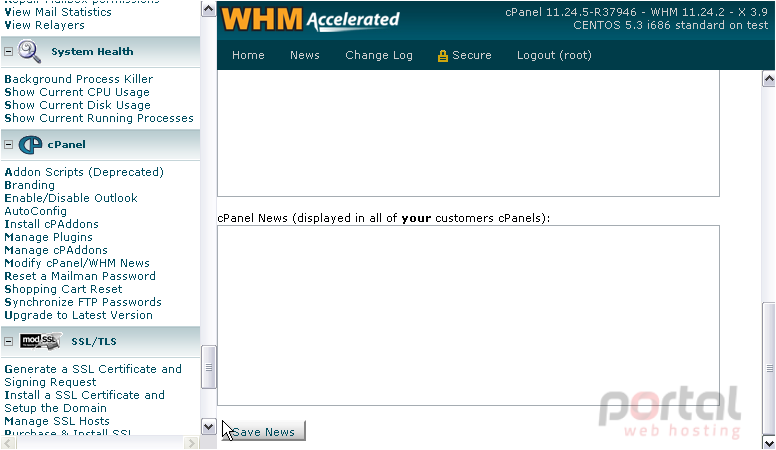Open Install a SSL Certificate and Setup the Domain
The image size is (776, 450).
point(84,401)
